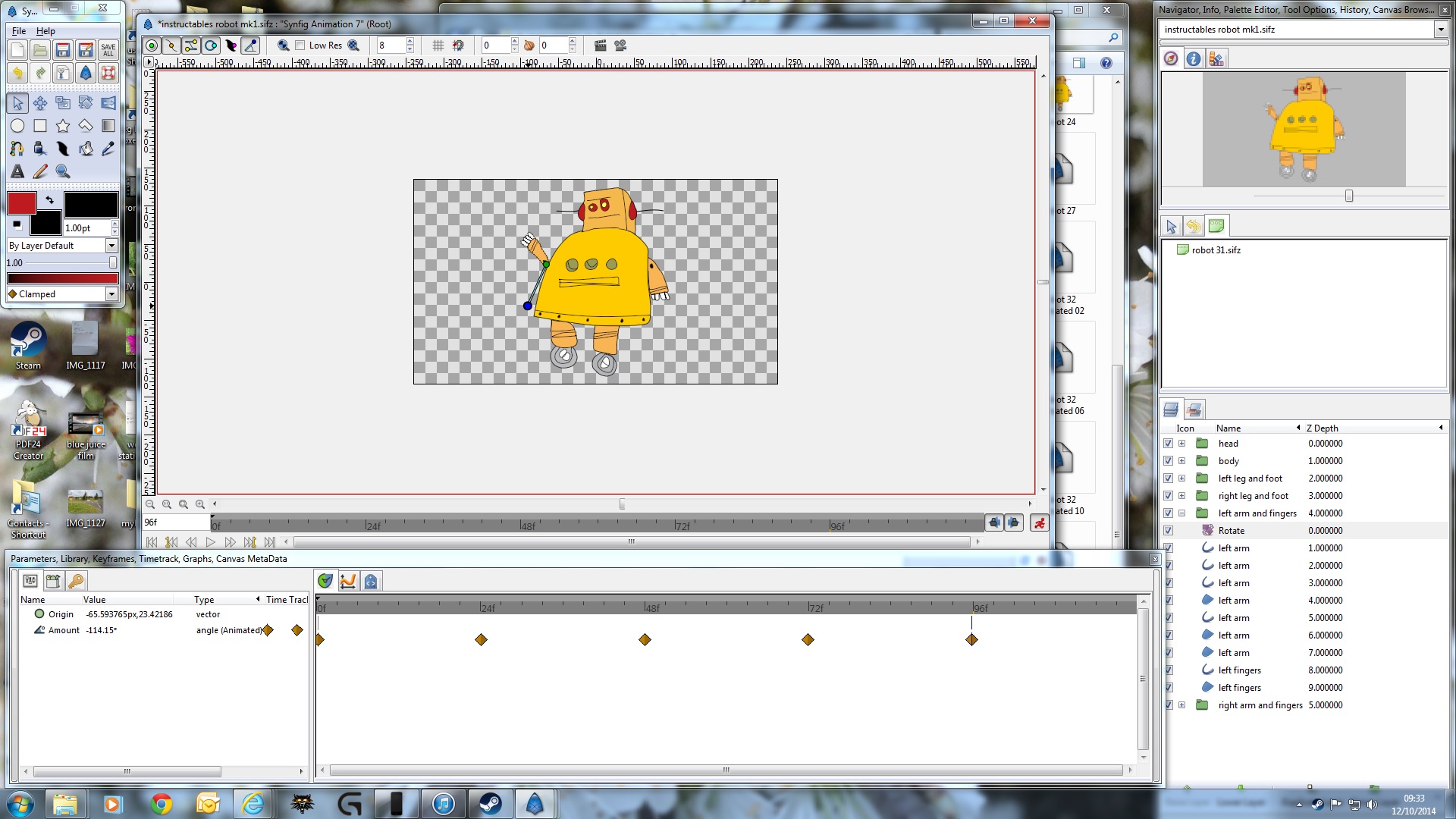Select the robot 31.sifz canvas entry

tap(1216, 250)
